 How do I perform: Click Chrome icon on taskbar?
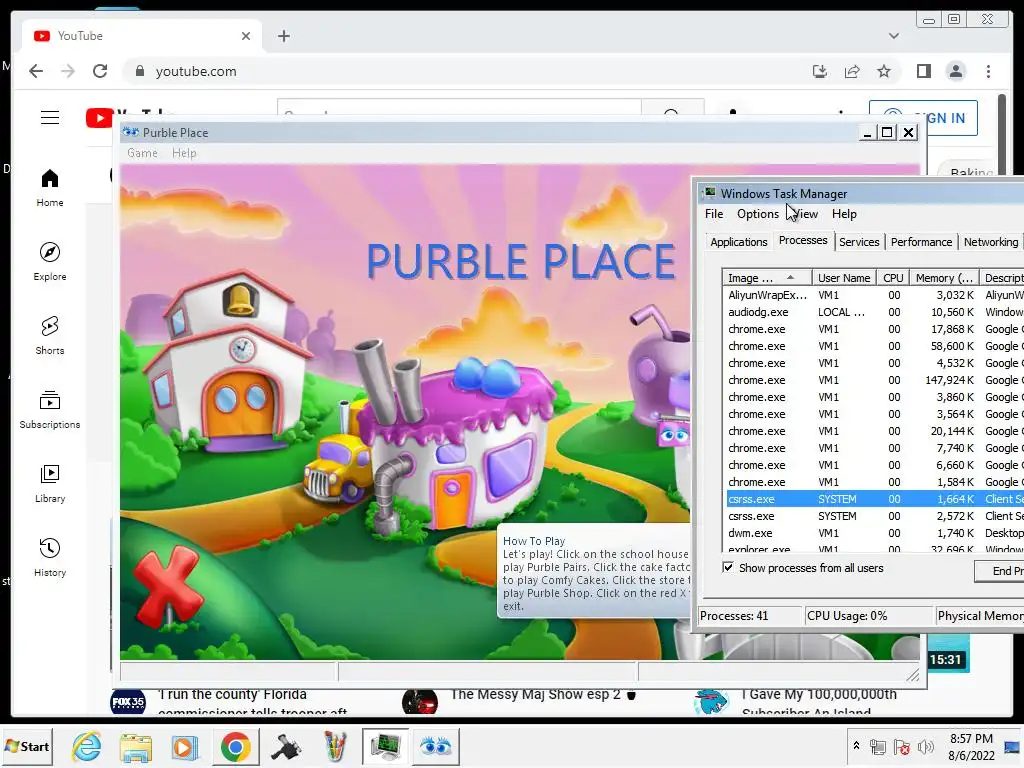coord(235,746)
